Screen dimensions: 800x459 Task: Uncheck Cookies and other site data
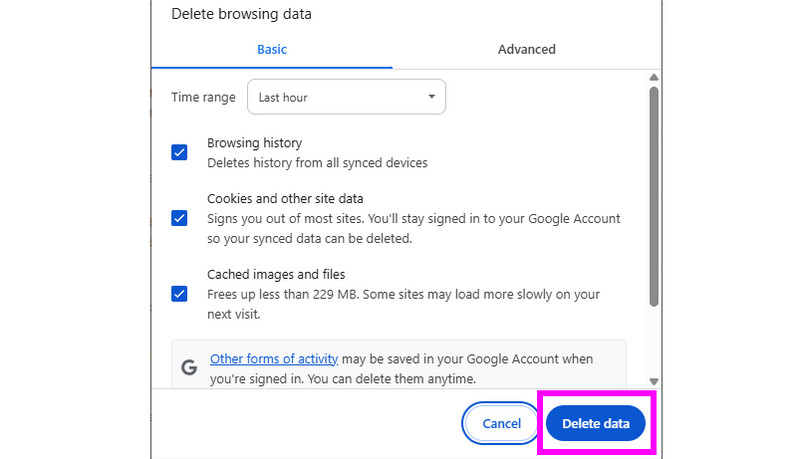(x=179, y=218)
